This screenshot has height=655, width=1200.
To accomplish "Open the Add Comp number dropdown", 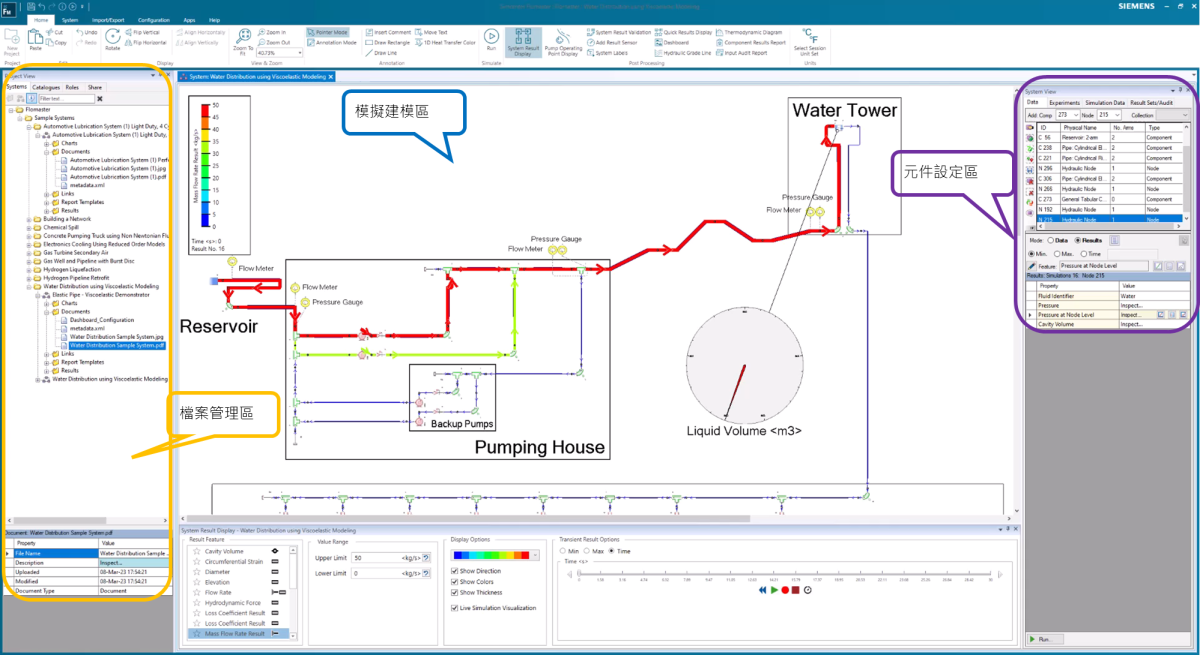I will point(1076,115).
